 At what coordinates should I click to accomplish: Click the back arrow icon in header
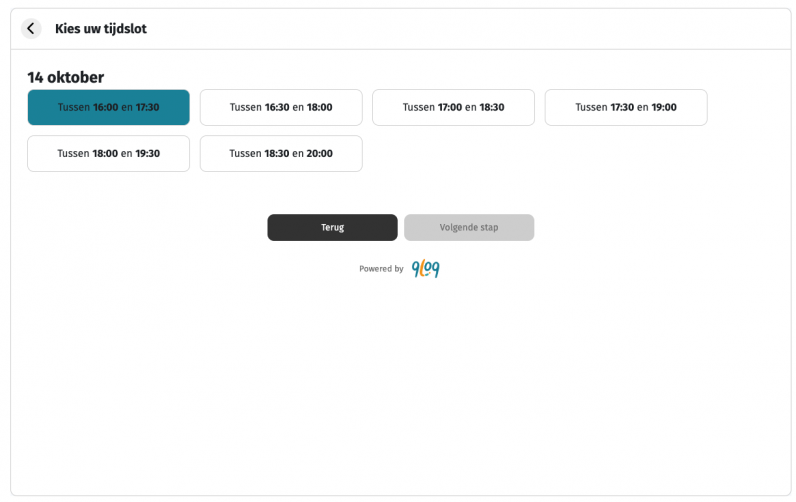31,29
